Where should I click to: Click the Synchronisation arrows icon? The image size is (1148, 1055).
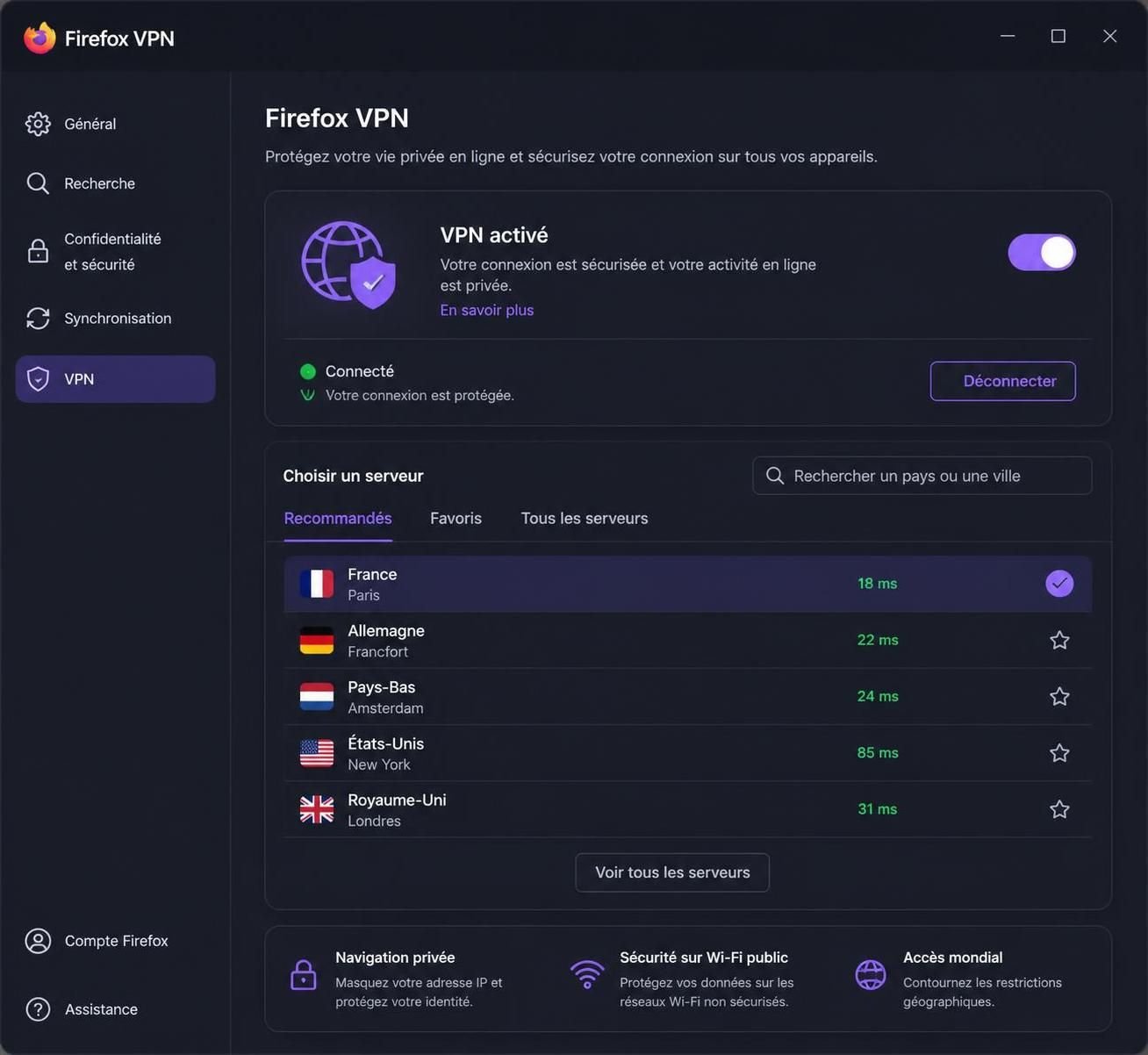(38, 319)
